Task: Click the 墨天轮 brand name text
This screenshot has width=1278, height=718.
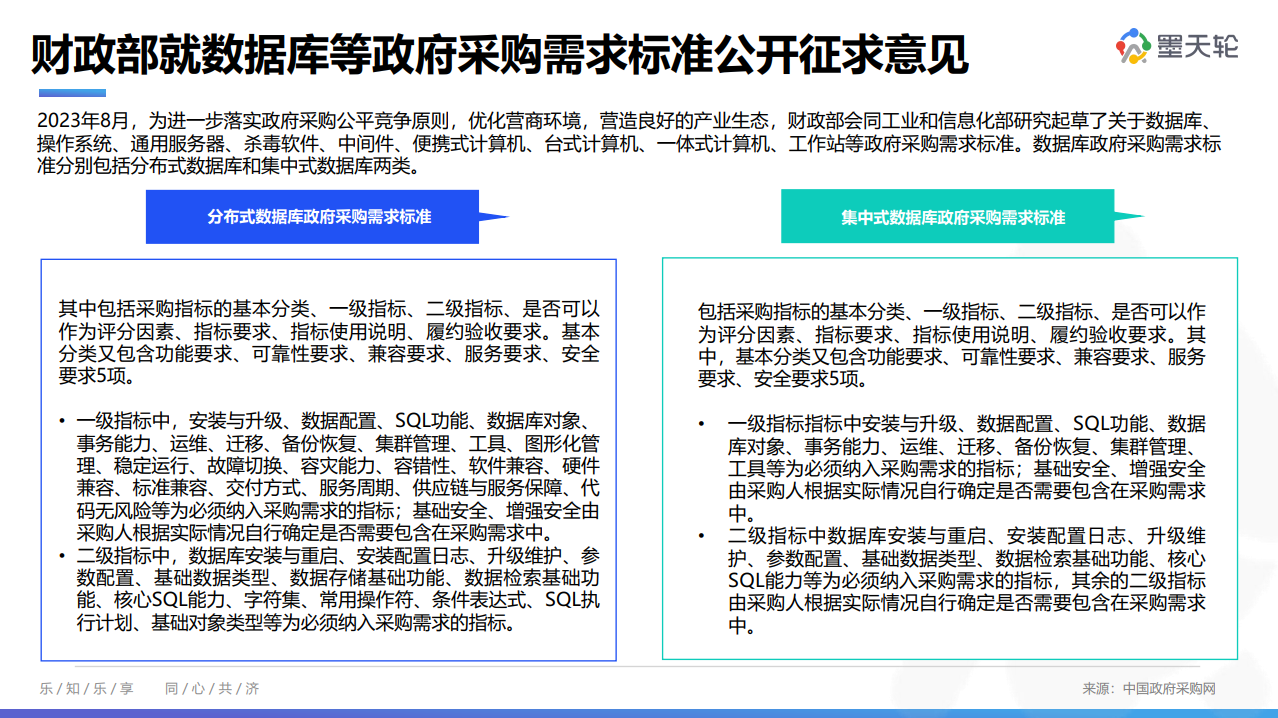Action: click(x=1196, y=46)
